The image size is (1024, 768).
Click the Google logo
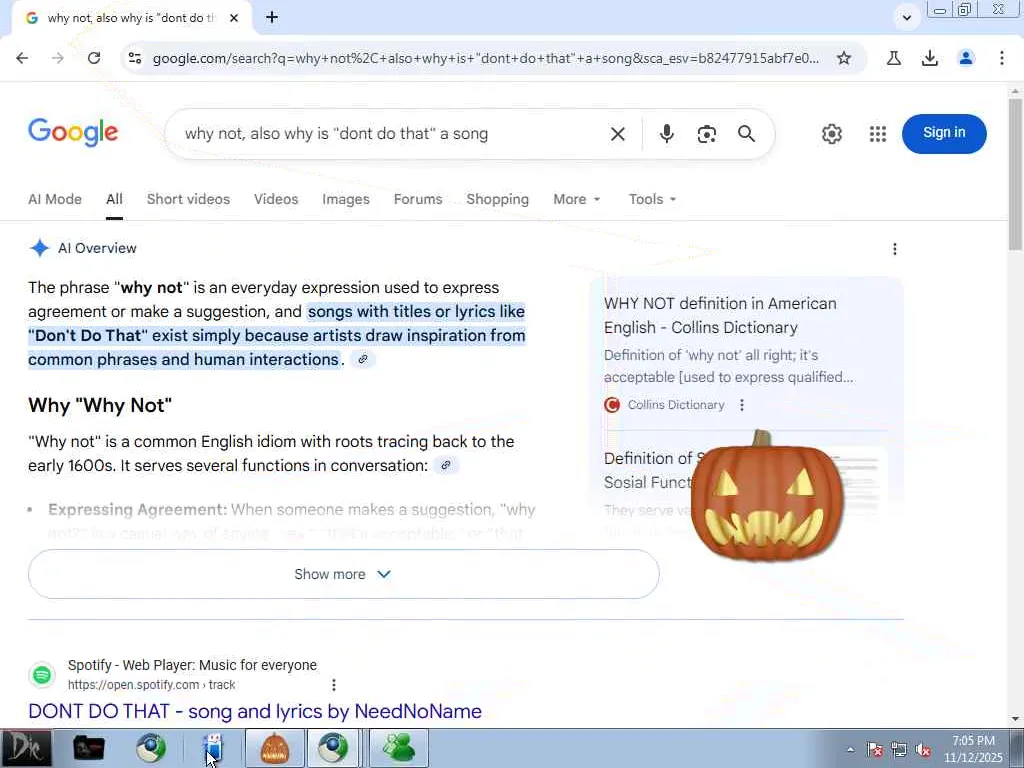pyautogui.click(x=73, y=133)
